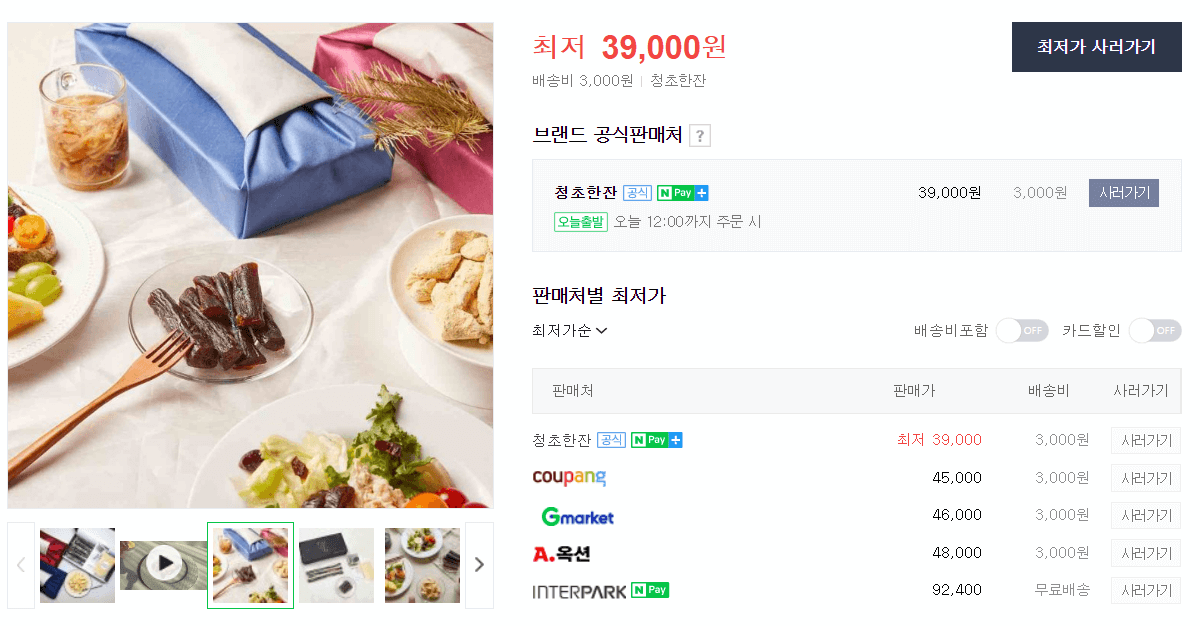Click the plus icon beside the N Pay badge
This screenshot has height=626, width=1200.
click(703, 192)
